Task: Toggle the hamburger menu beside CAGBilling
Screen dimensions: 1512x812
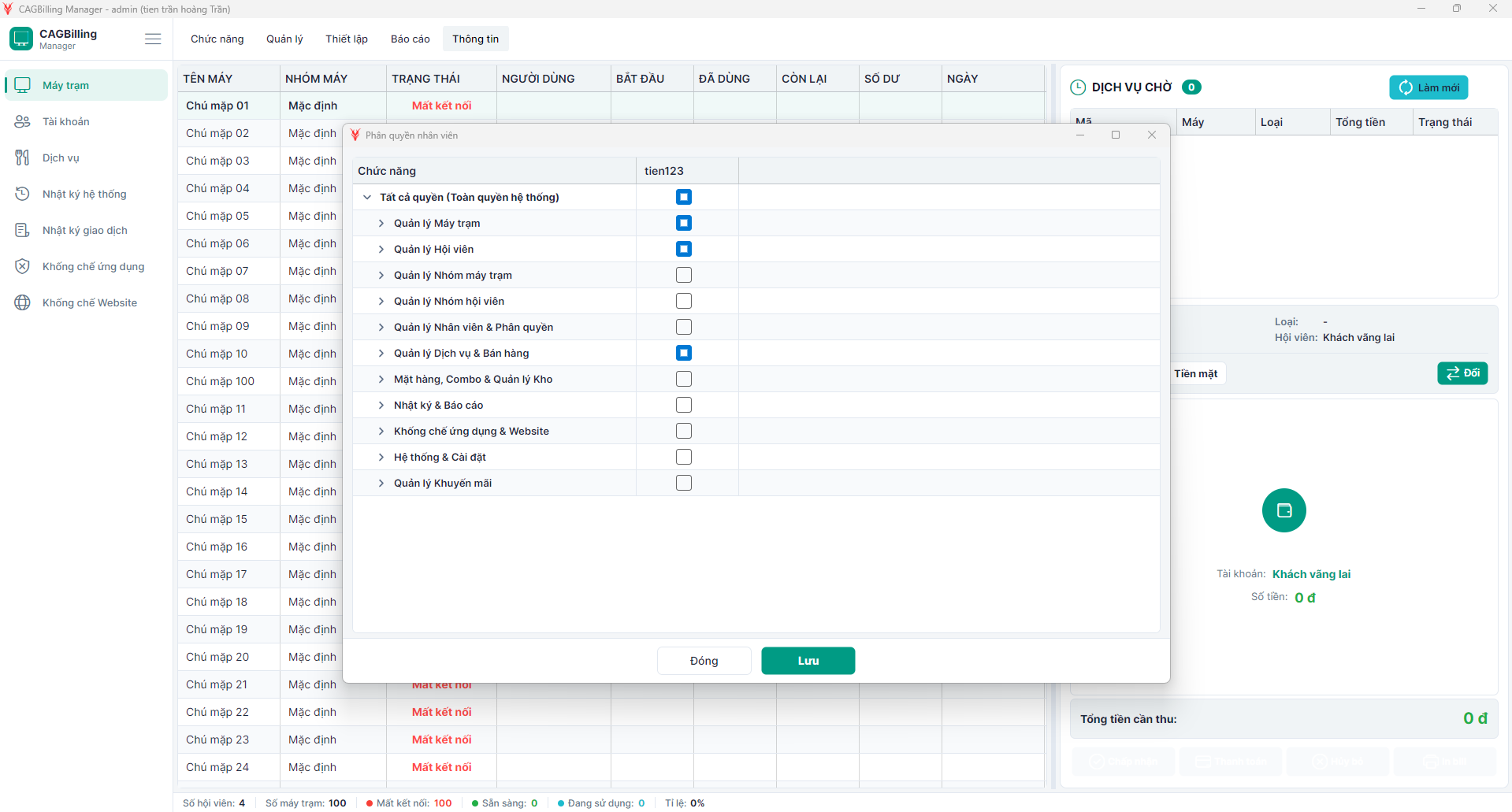Action: point(153,39)
